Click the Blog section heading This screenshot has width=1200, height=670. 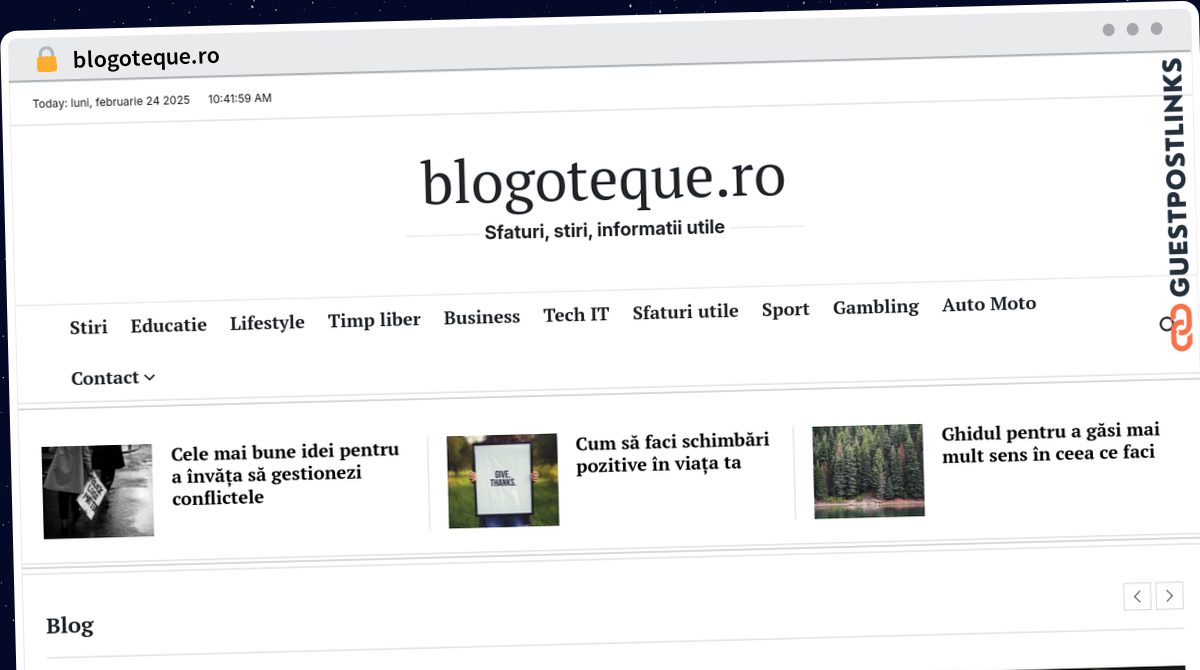(70, 626)
